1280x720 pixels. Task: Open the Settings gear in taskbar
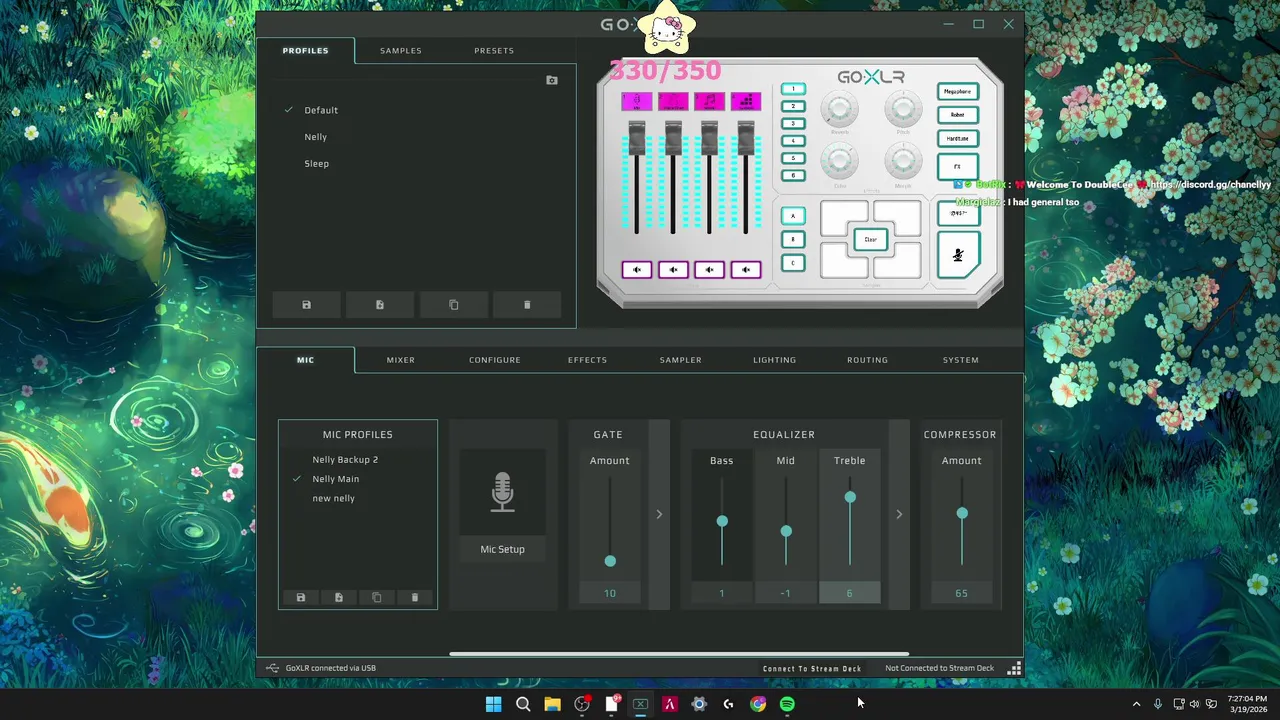tap(699, 704)
